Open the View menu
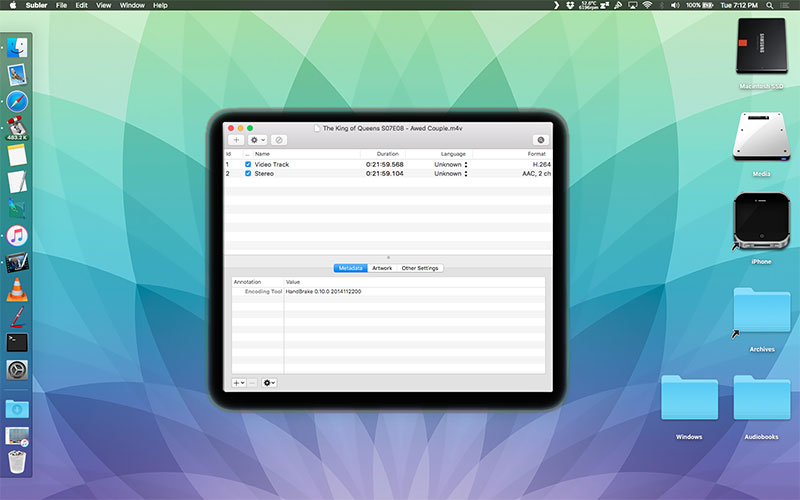 tap(104, 5)
